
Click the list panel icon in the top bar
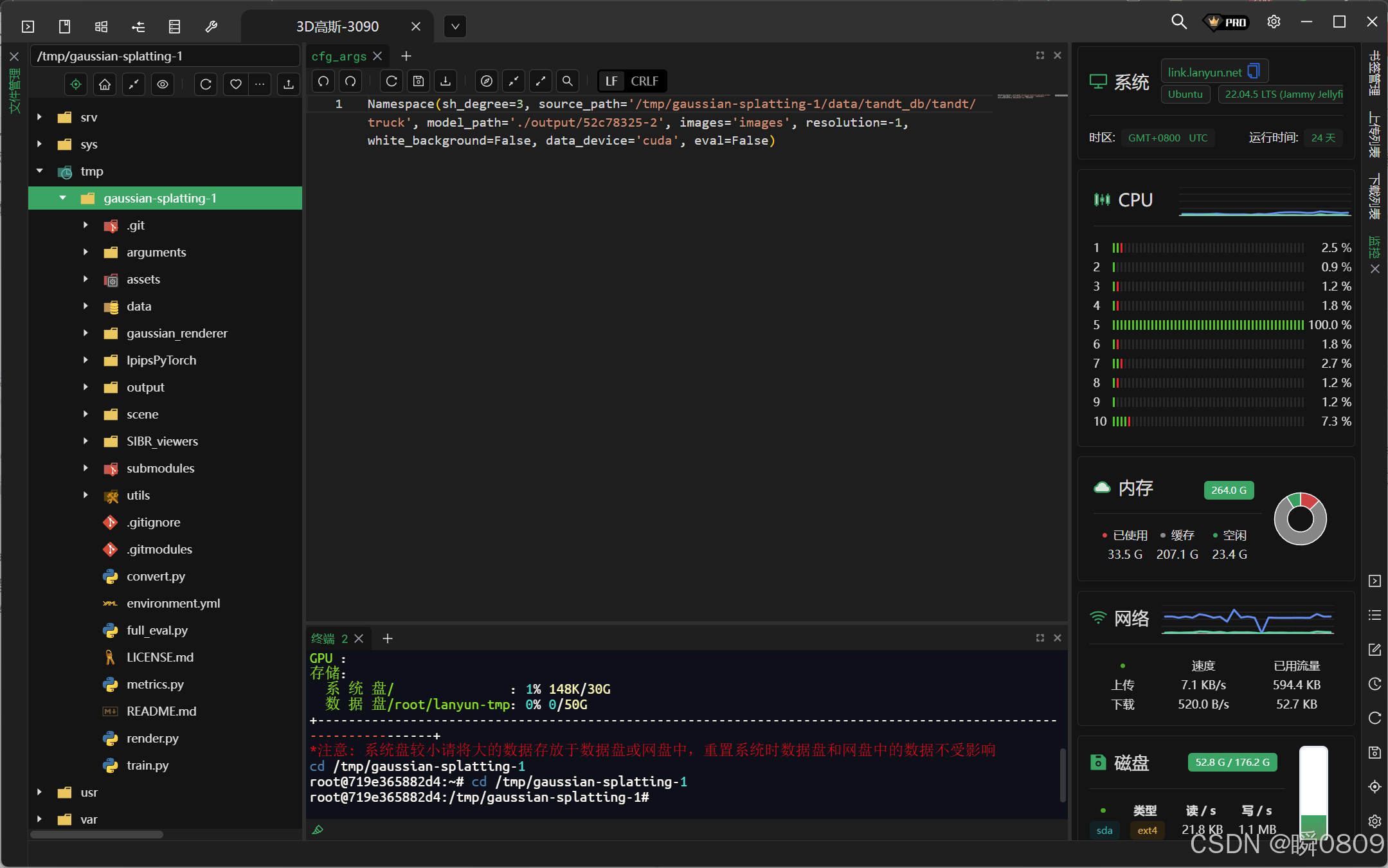174,26
